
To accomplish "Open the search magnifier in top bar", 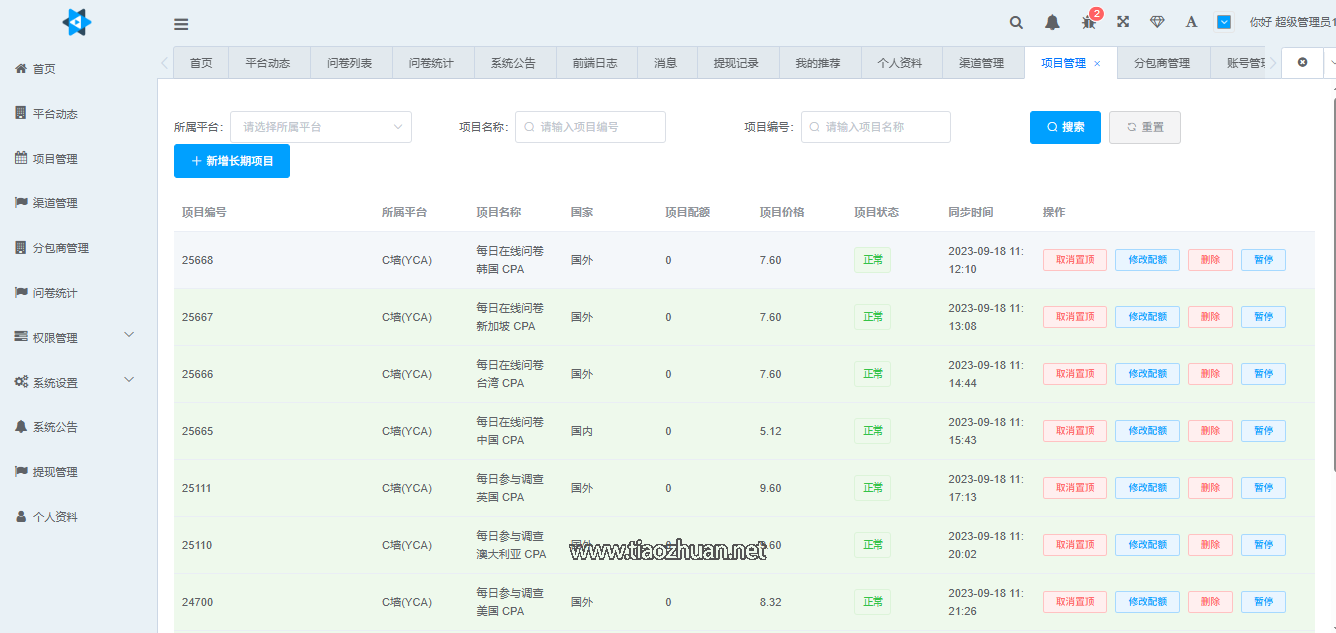I will tap(1016, 22).
